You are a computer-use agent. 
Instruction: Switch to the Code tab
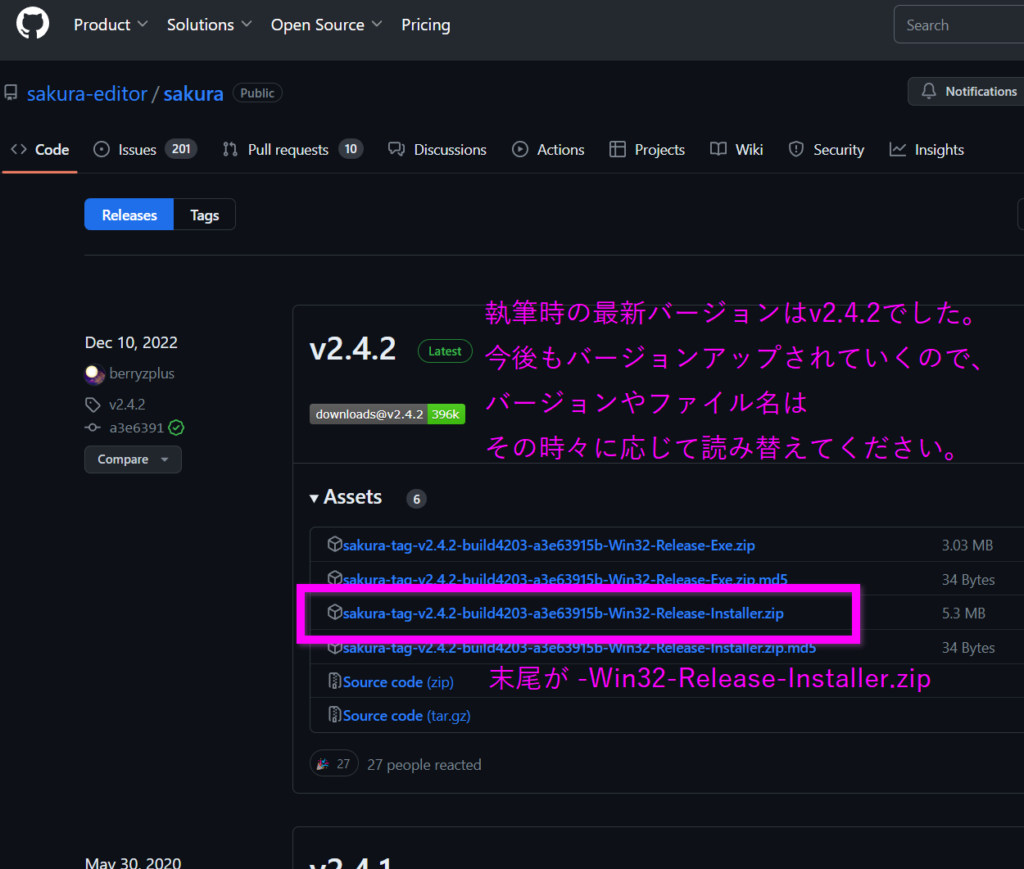click(40, 150)
